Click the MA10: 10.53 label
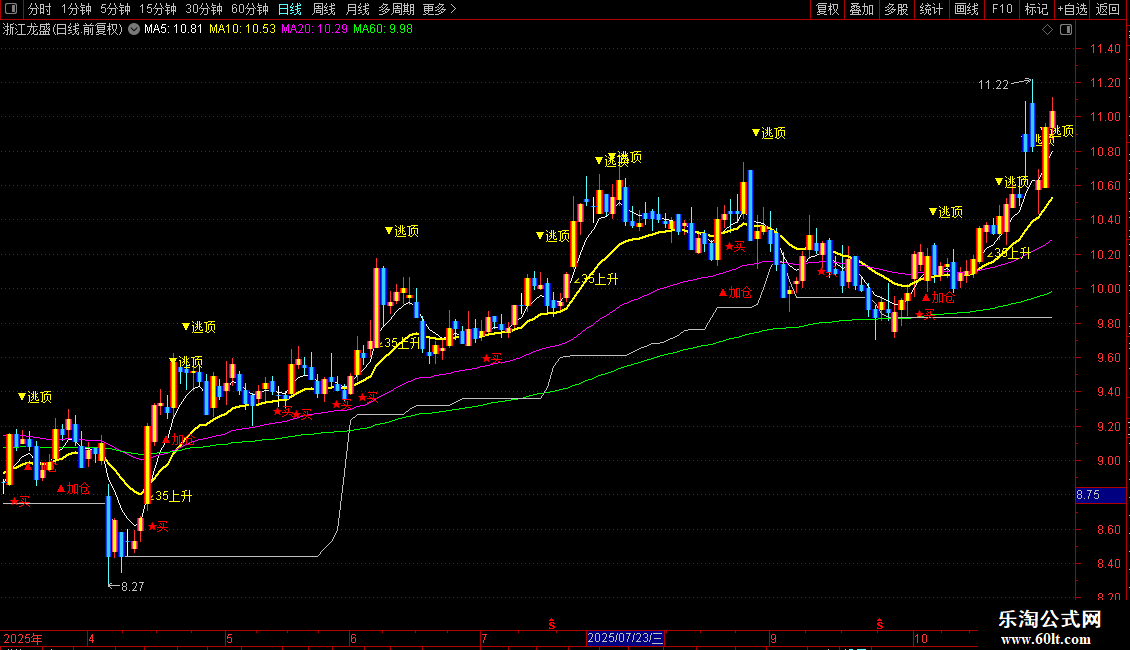This screenshot has width=1130, height=650. tap(242, 30)
